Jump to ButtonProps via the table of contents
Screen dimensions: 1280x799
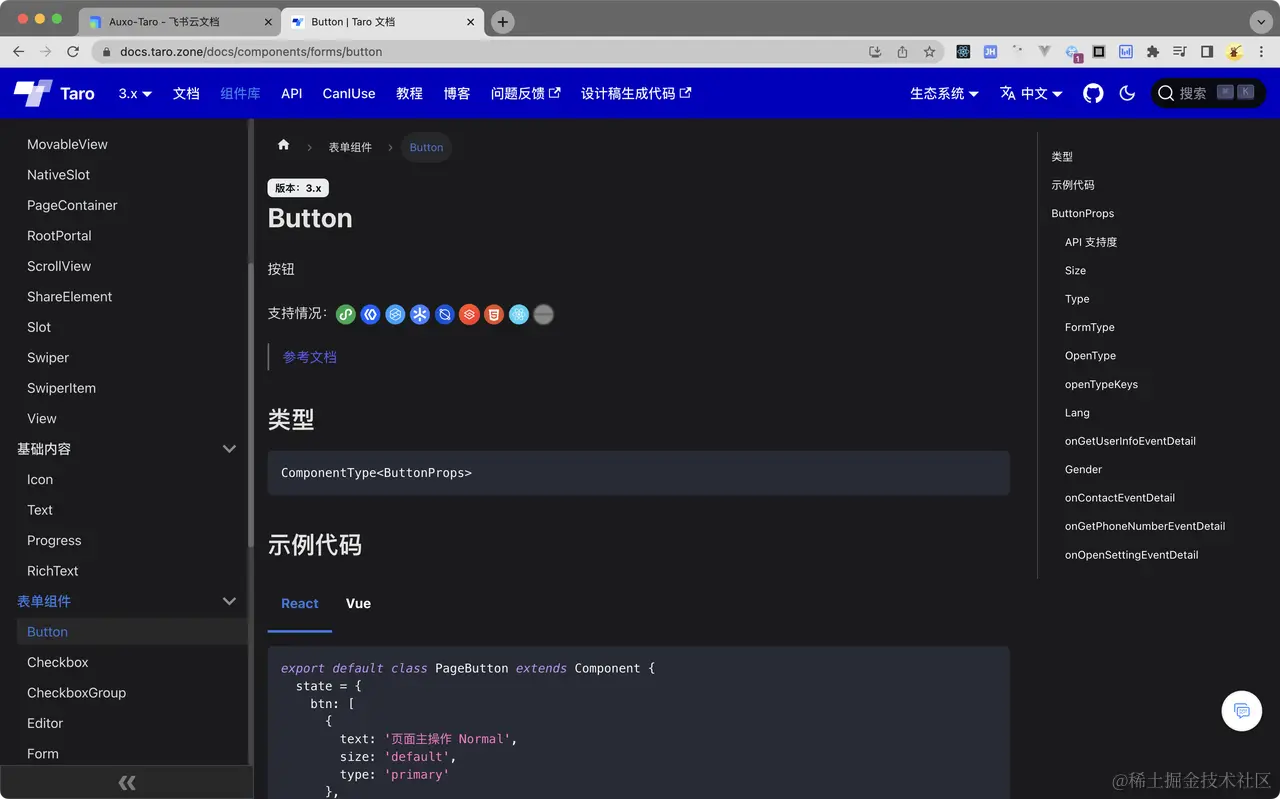[x=1082, y=213]
